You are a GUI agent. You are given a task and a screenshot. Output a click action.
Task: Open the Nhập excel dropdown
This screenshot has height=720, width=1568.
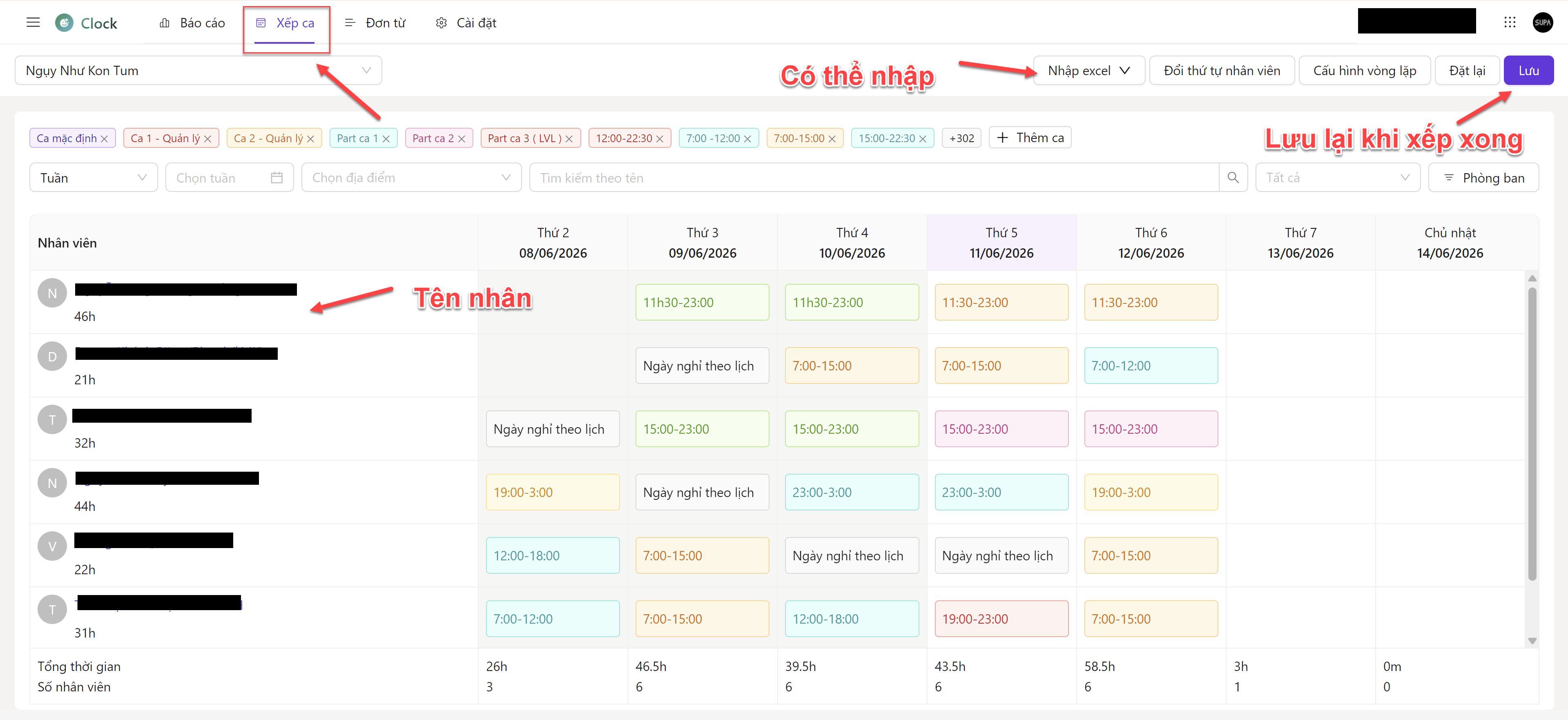click(1089, 71)
